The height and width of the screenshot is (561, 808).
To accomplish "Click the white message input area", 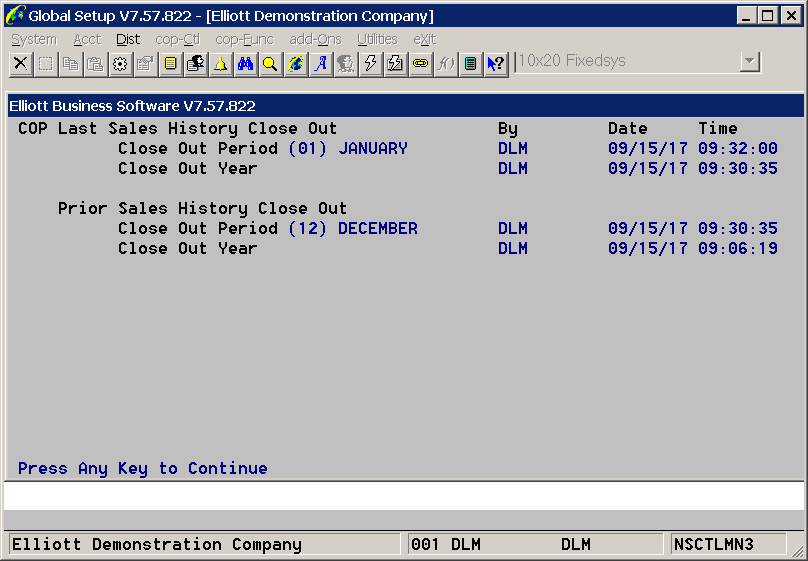I will [404, 496].
